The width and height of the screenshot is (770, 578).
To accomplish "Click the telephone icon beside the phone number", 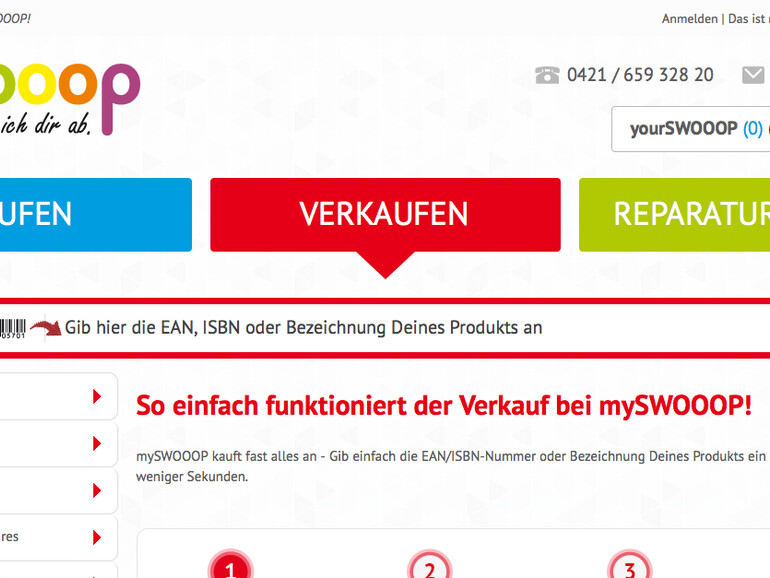I will pos(547,75).
